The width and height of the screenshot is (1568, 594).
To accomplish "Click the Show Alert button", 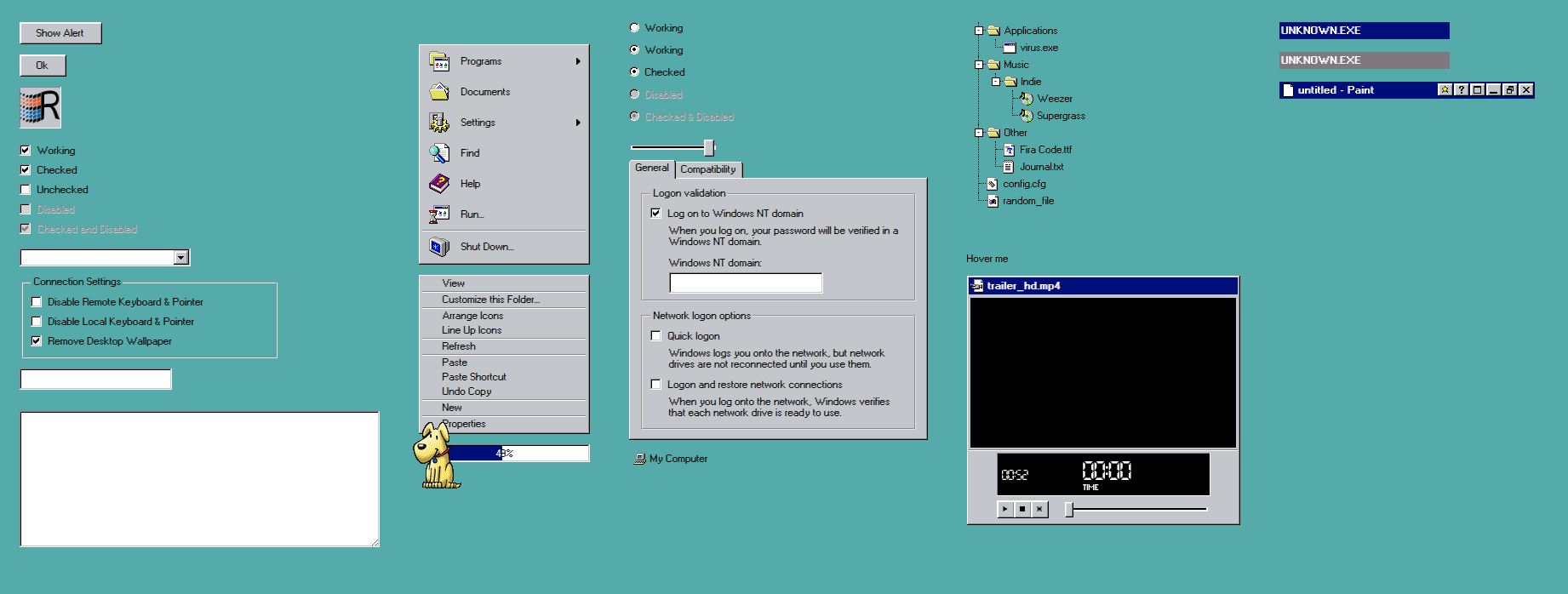I will click(60, 33).
